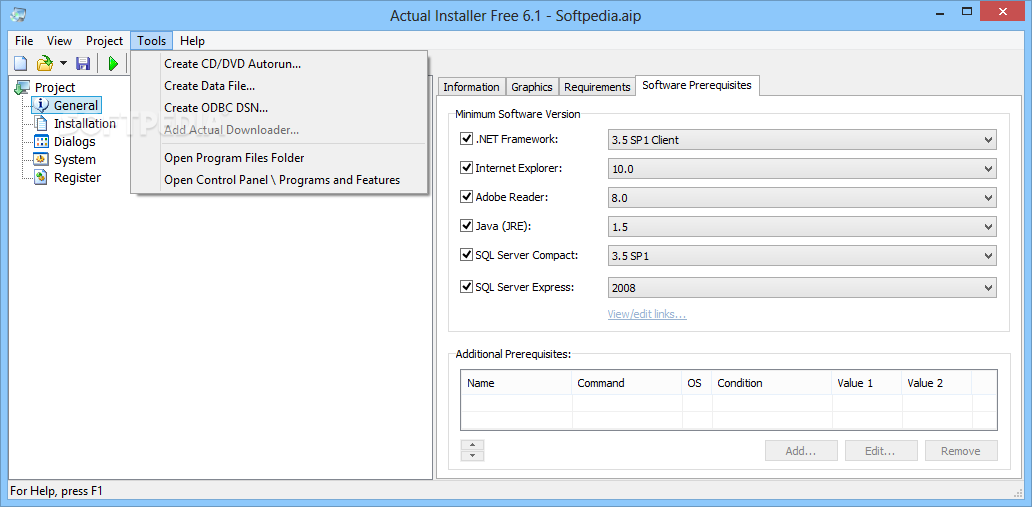Click the Register icon in tree
Image resolution: width=1032 pixels, height=507 pixels.
[41, 177]
